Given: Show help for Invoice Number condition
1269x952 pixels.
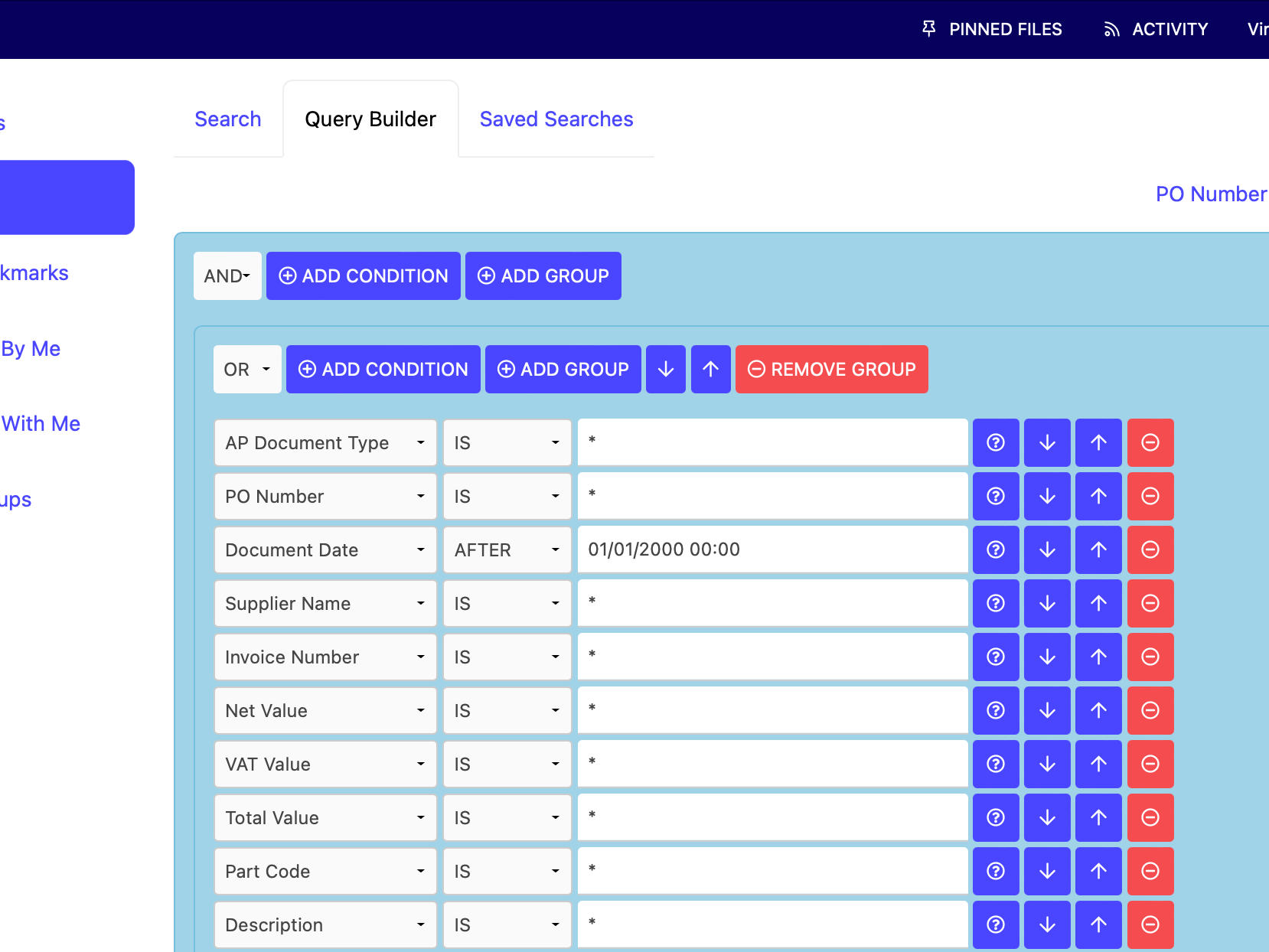Looking at the screenshot, I should 996,657.
